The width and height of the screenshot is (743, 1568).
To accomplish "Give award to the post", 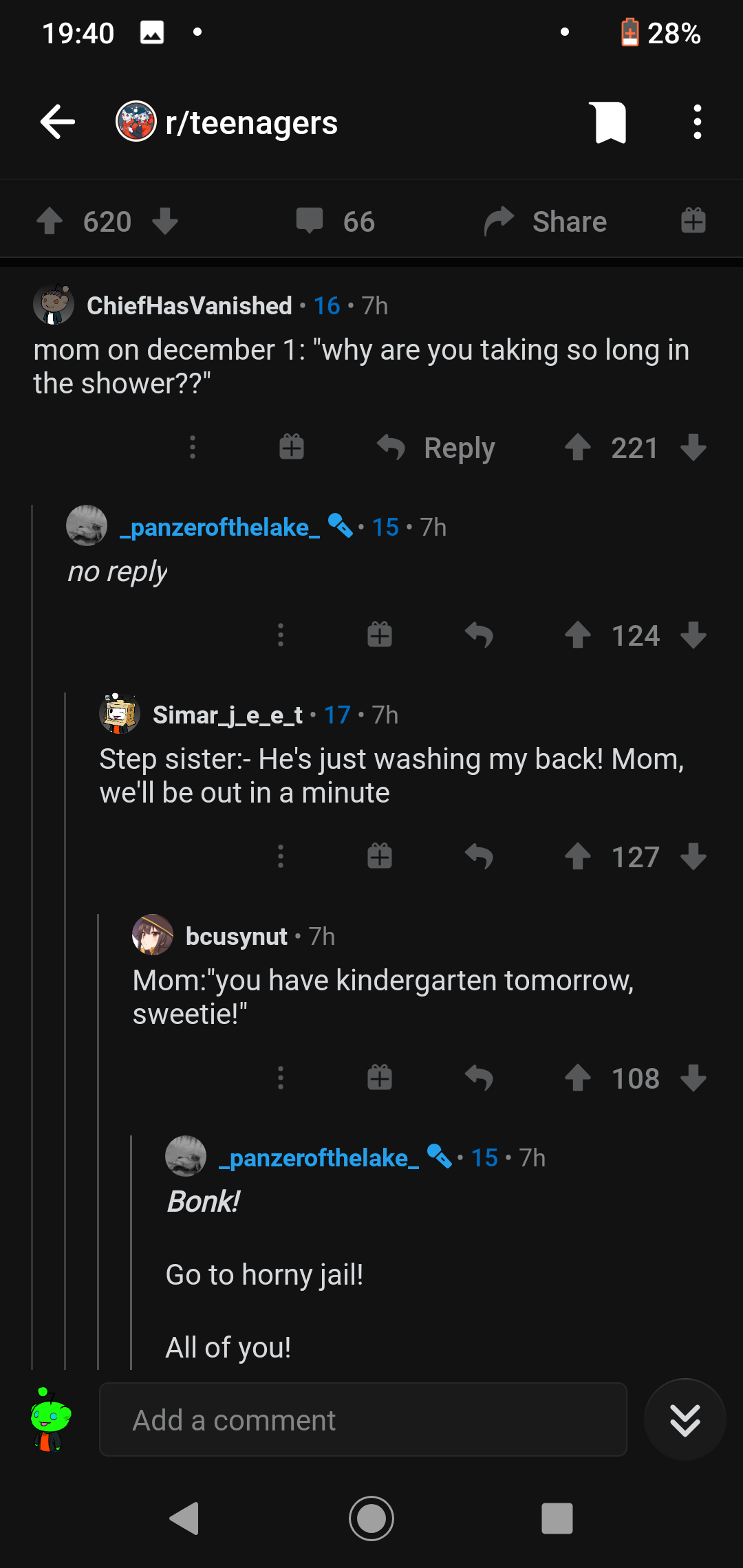I will (693, 221).
